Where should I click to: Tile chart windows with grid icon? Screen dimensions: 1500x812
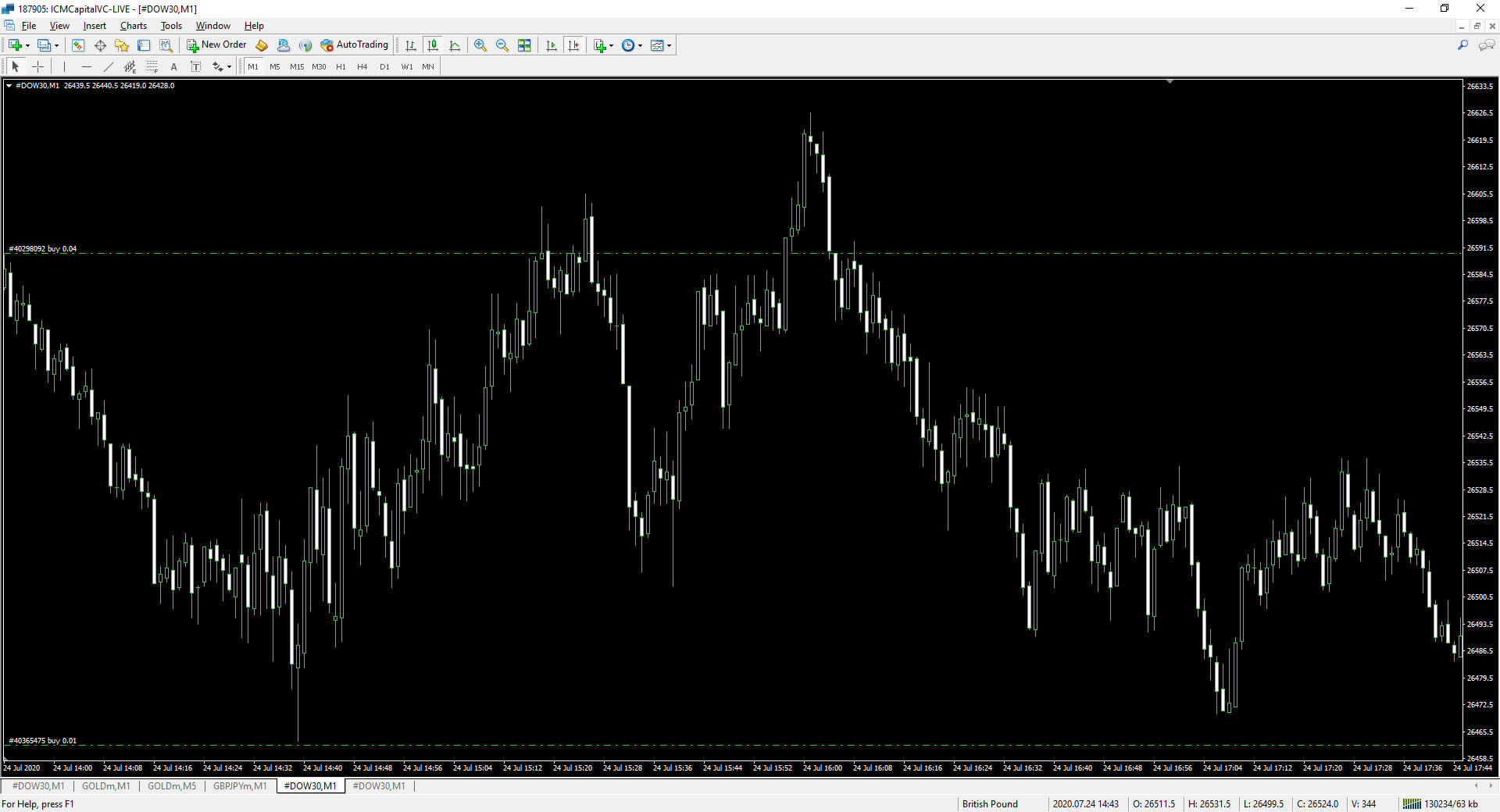tap(524, 45)
